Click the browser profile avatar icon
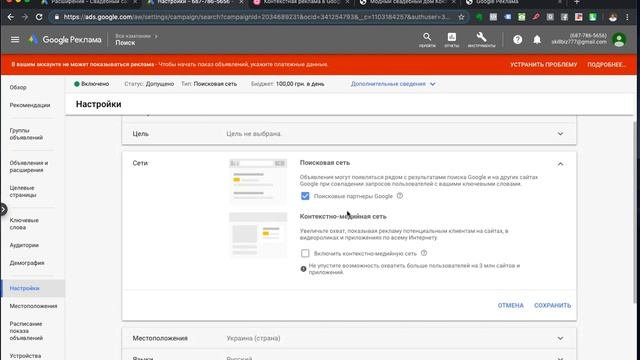Image resolution: width=640 pixels, height=360 pixels. [x=613, y=17]
